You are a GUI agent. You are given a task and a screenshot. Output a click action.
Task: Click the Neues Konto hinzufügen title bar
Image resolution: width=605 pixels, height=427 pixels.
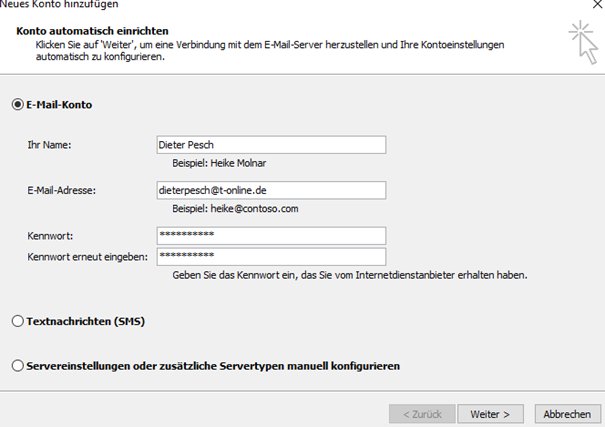tap(59, 4)
